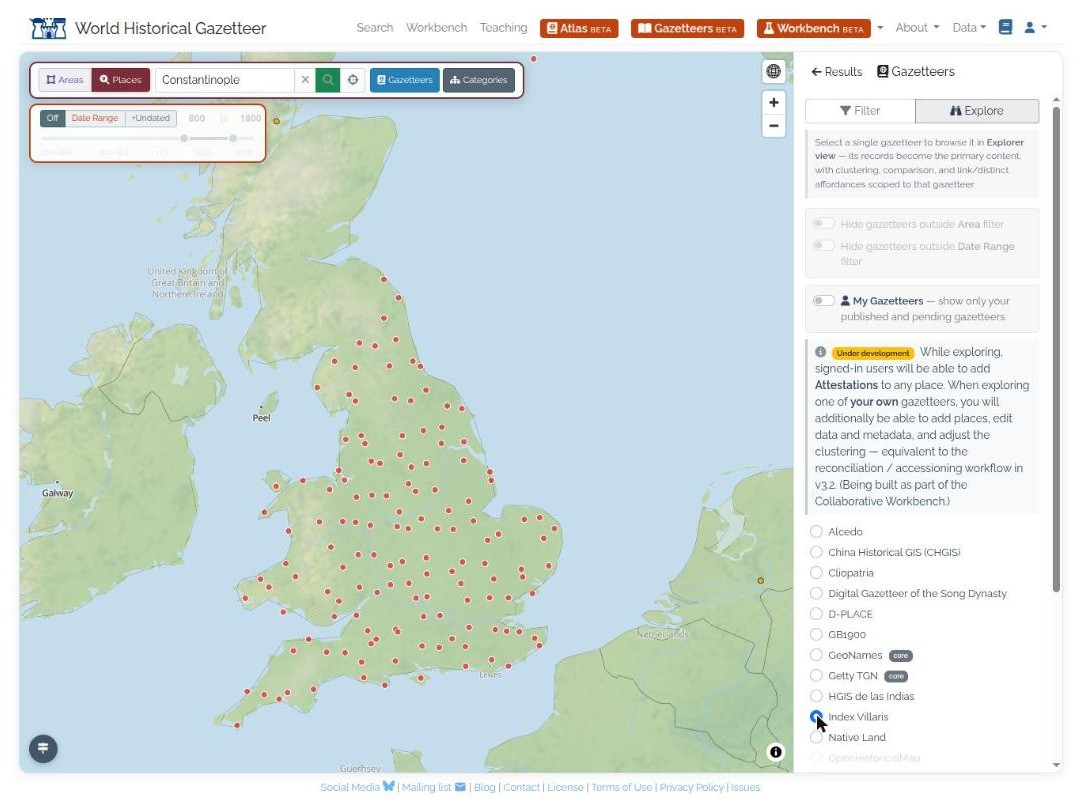
Task: Run search with the green magnifier button
Action: point(328,80)
